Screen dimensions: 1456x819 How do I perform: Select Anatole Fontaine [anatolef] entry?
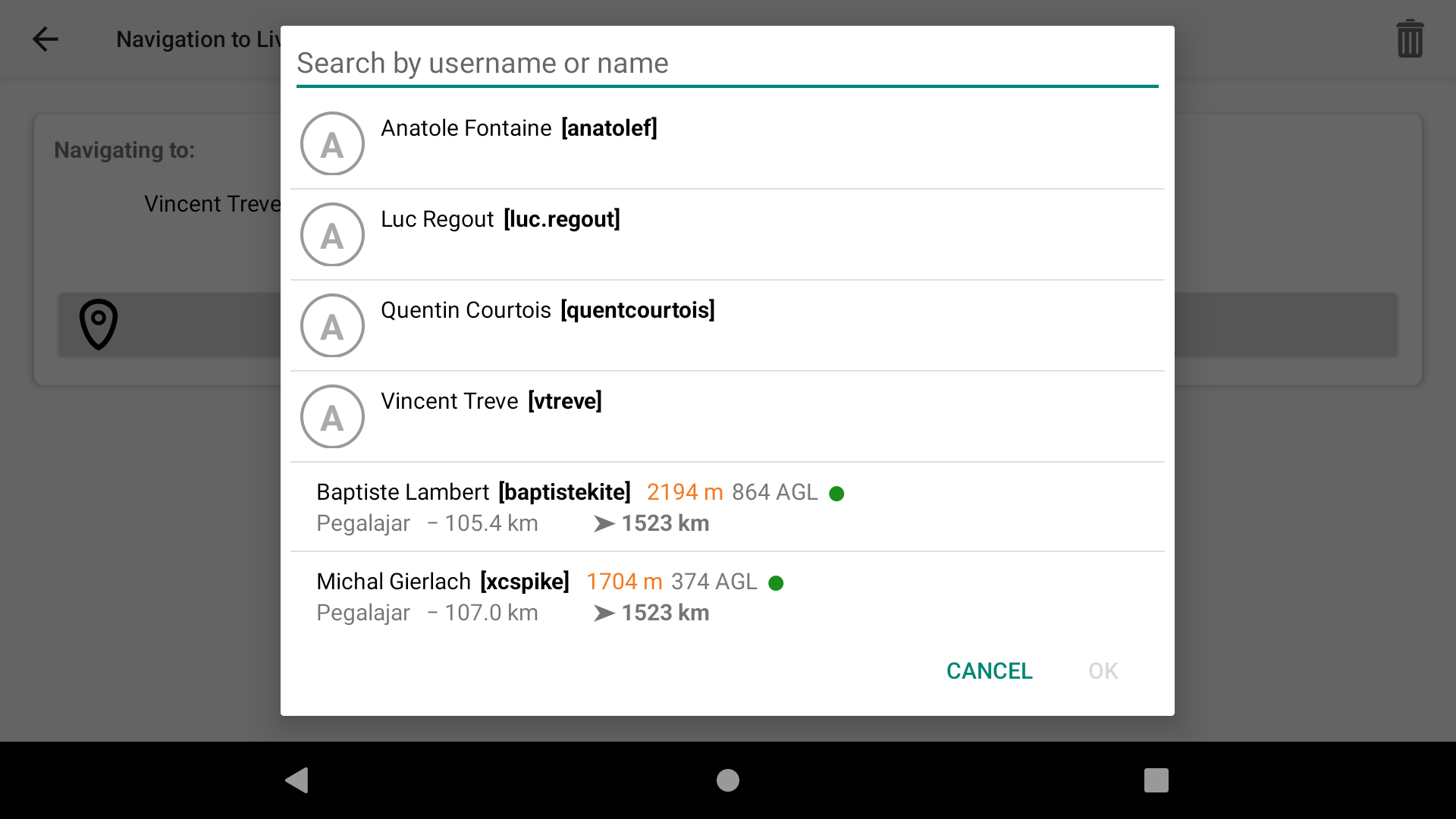click(x=727, y=143)
